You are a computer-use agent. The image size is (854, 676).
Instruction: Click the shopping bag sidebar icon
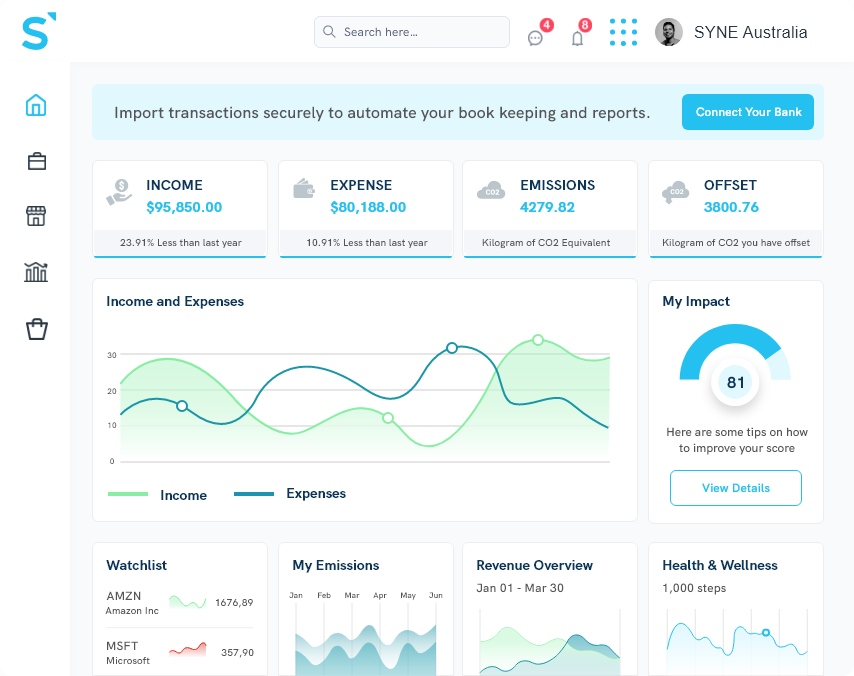(37, 329)
